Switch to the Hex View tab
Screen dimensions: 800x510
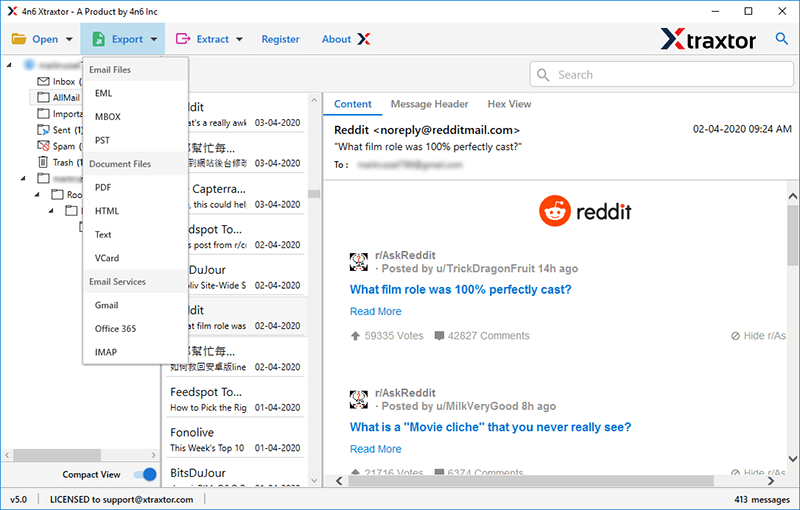tap(509, 104)
